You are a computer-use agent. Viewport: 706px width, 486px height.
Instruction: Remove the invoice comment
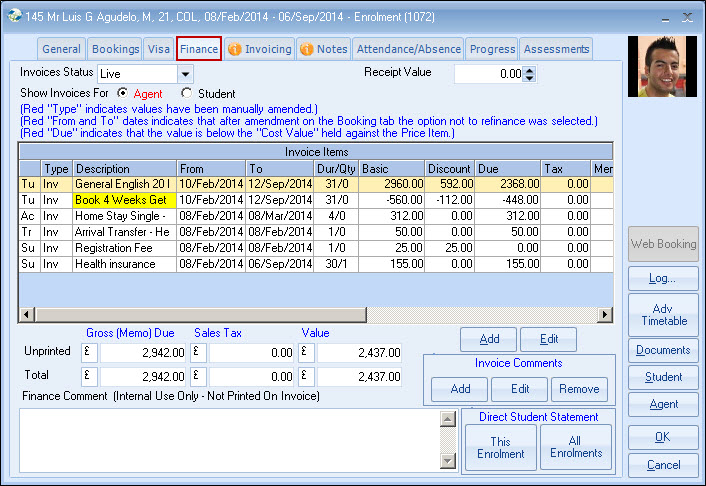click(579, 389)
